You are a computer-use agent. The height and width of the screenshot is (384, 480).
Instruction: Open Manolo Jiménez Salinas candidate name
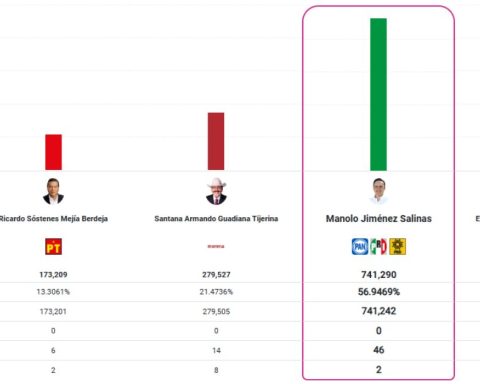[x=379, y=219]
